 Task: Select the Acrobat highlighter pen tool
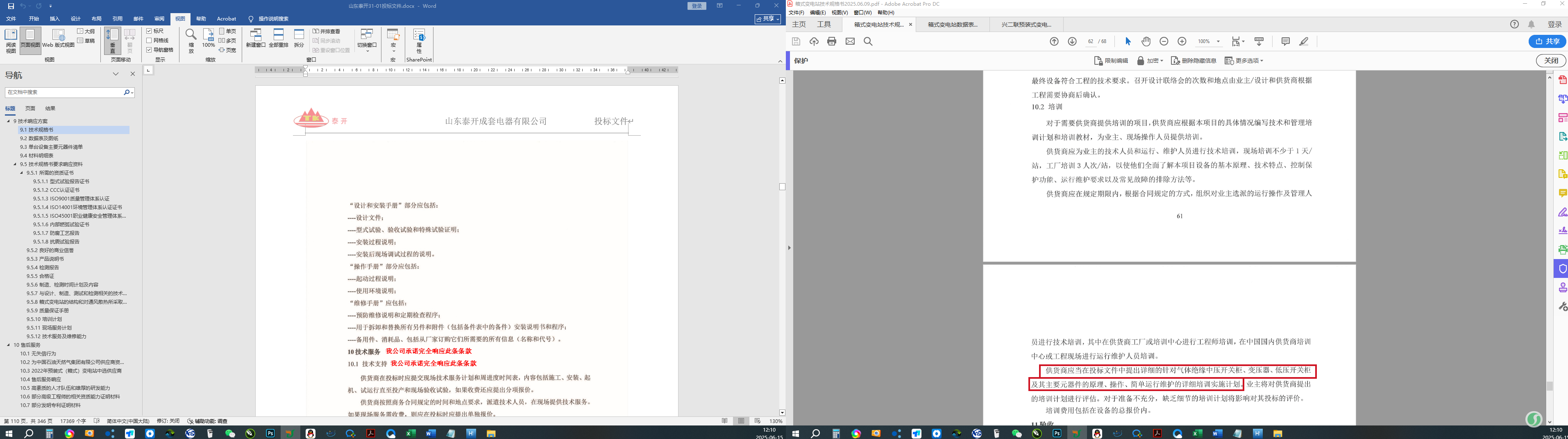coord(1304,41)
